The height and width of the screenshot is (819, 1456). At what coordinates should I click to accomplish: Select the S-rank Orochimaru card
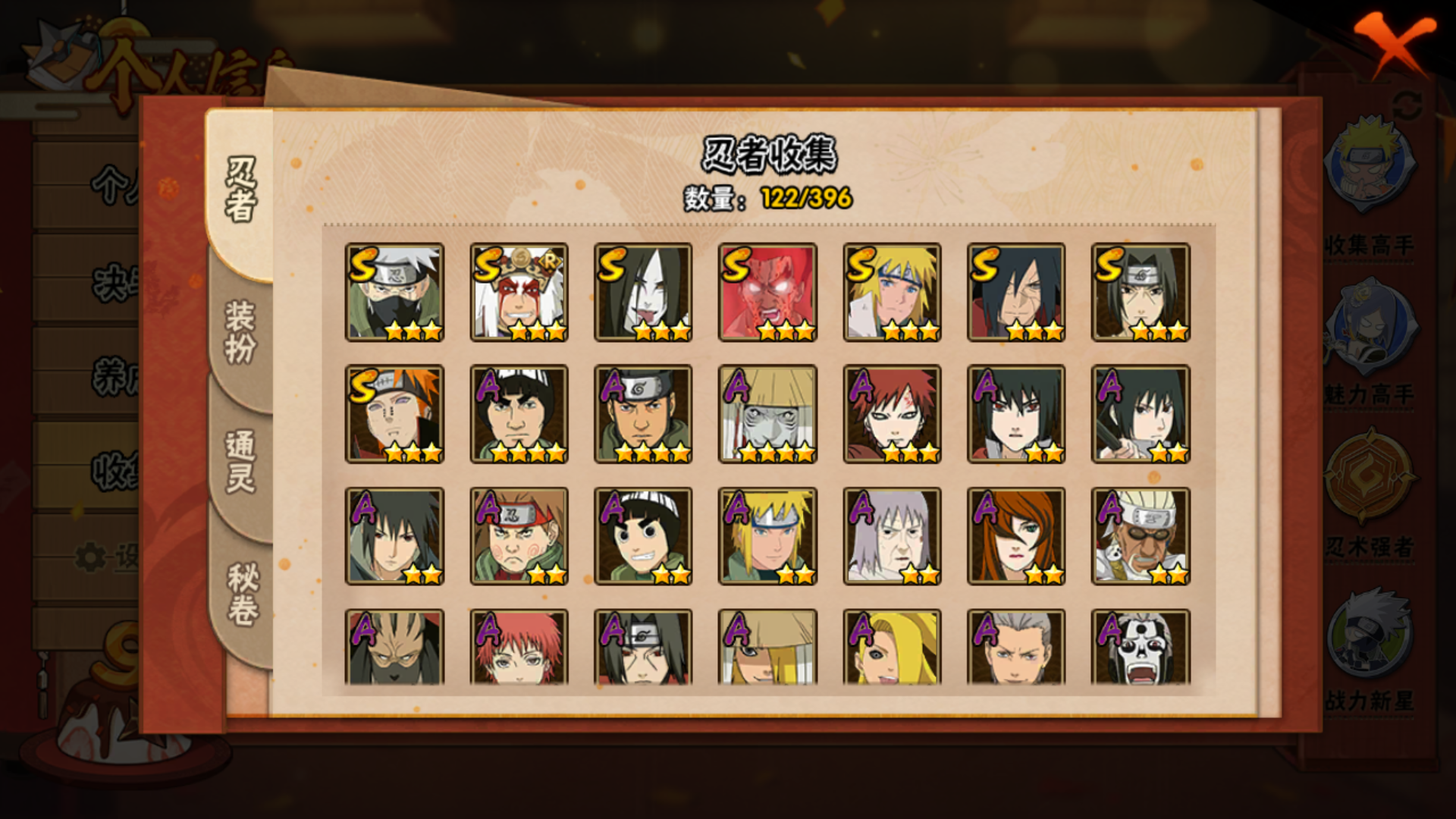(x=643, y=292)
